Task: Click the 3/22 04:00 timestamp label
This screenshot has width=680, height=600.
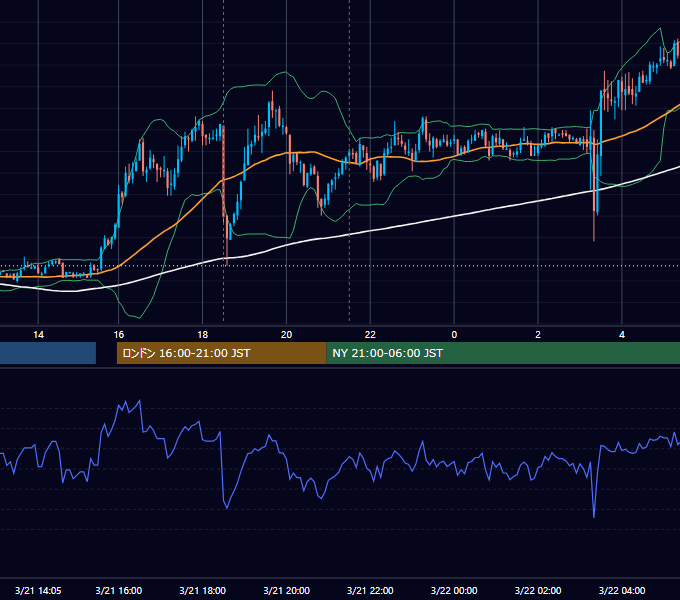Action: (622, 590)
